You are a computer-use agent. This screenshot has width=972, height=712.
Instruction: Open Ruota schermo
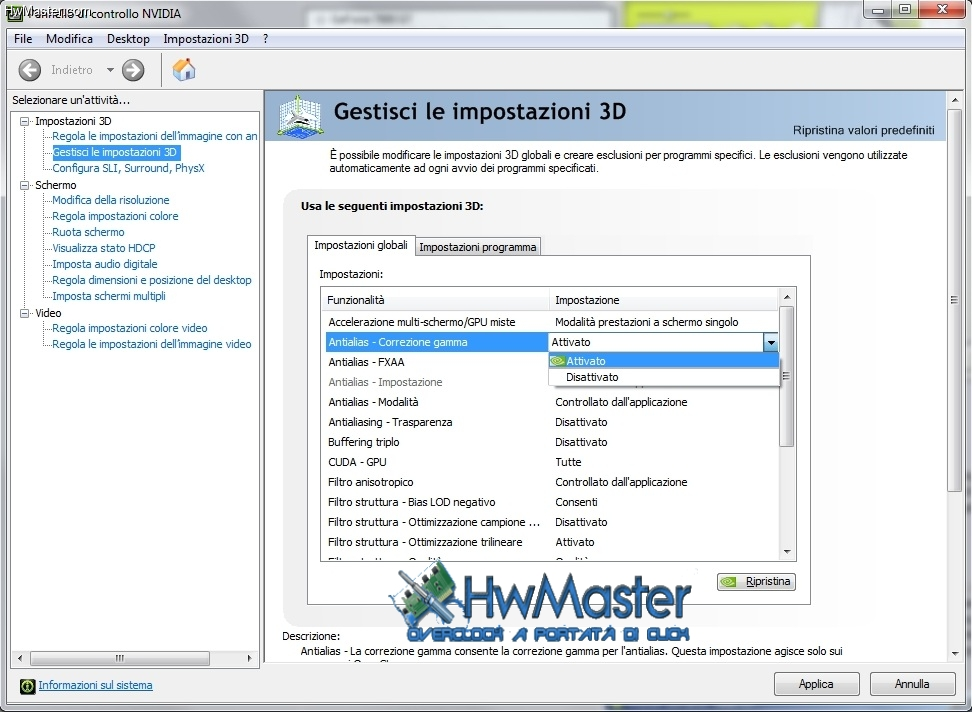(x=88, y=232)
